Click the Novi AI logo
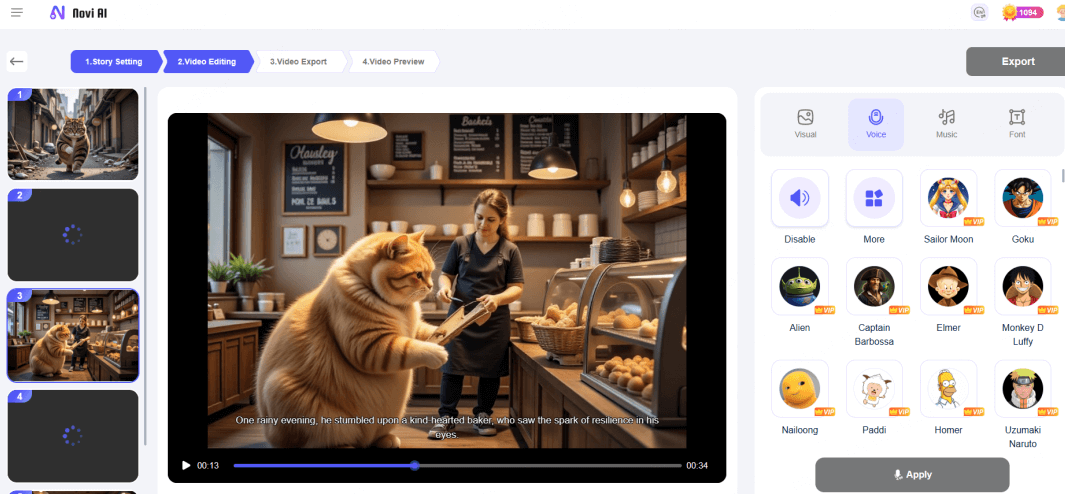Screen dimensions: 1065x494 point(79,12)
